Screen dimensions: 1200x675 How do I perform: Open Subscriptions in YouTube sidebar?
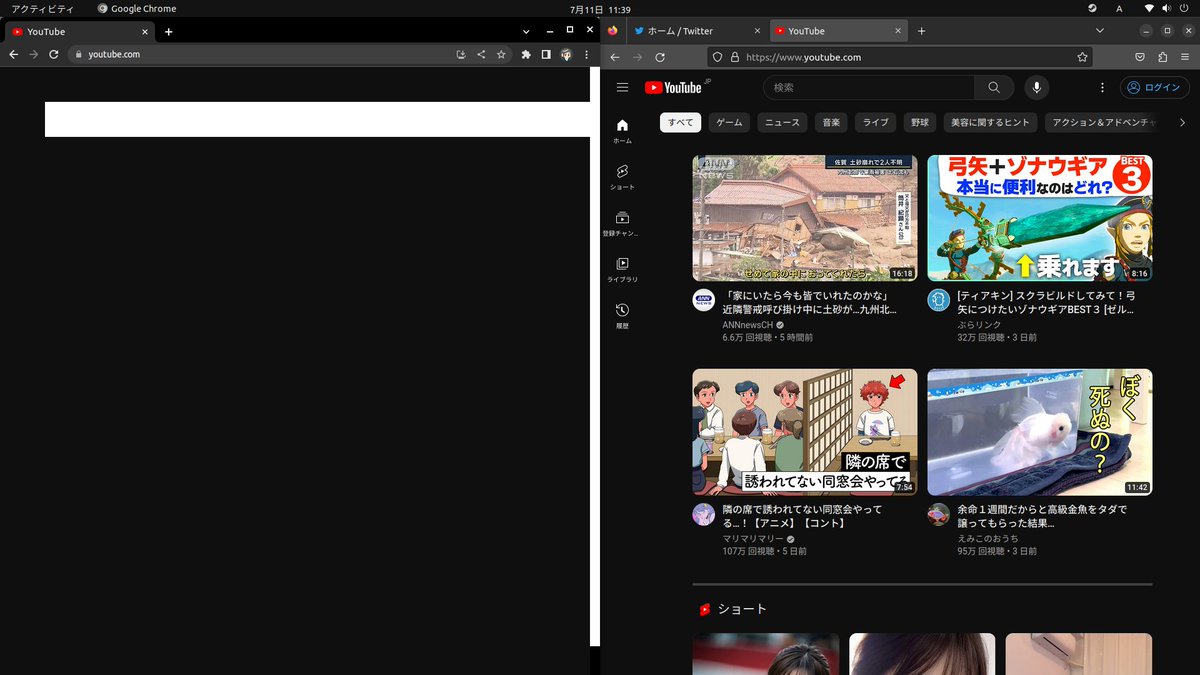622,223
